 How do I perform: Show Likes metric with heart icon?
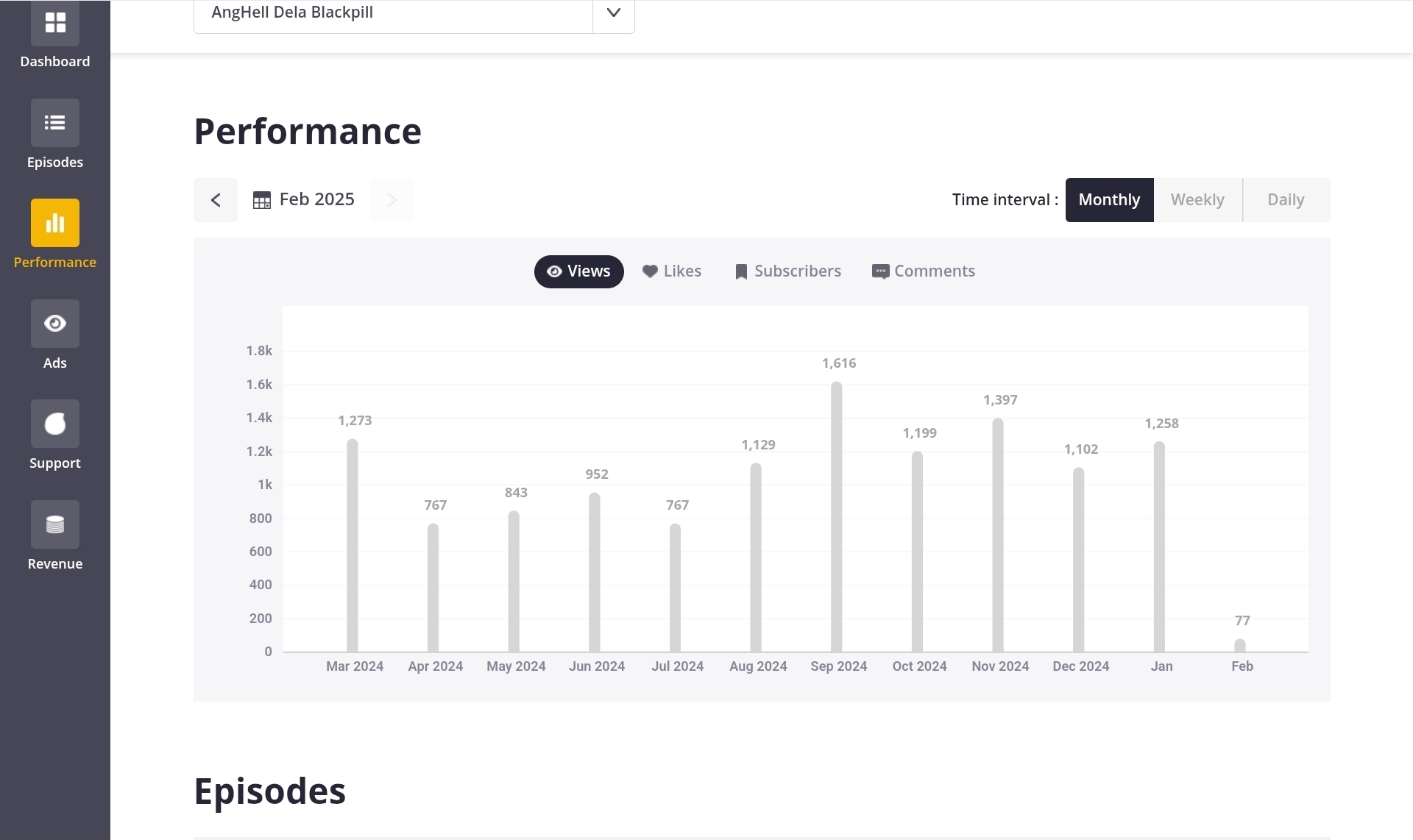click(x=671, y=271)
